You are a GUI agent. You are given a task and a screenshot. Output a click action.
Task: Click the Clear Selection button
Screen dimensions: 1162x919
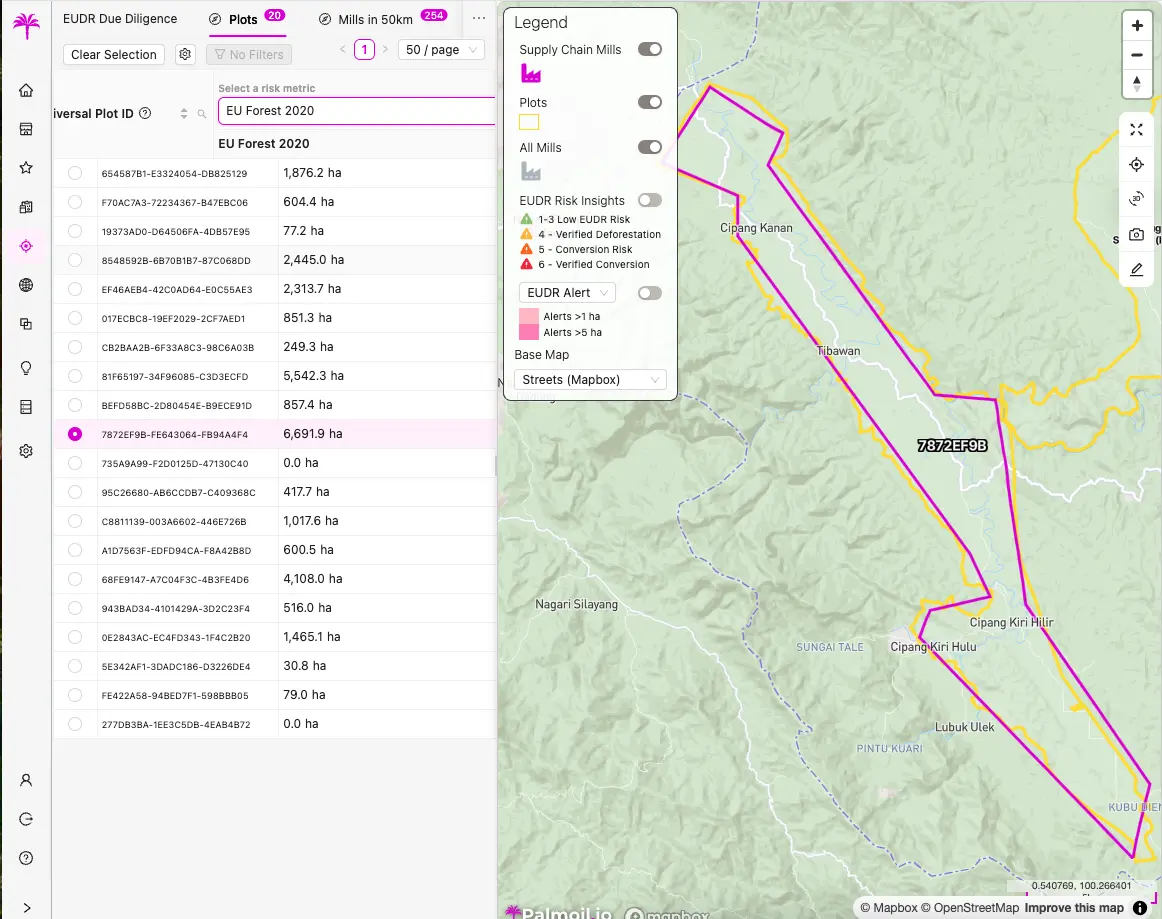114,55
